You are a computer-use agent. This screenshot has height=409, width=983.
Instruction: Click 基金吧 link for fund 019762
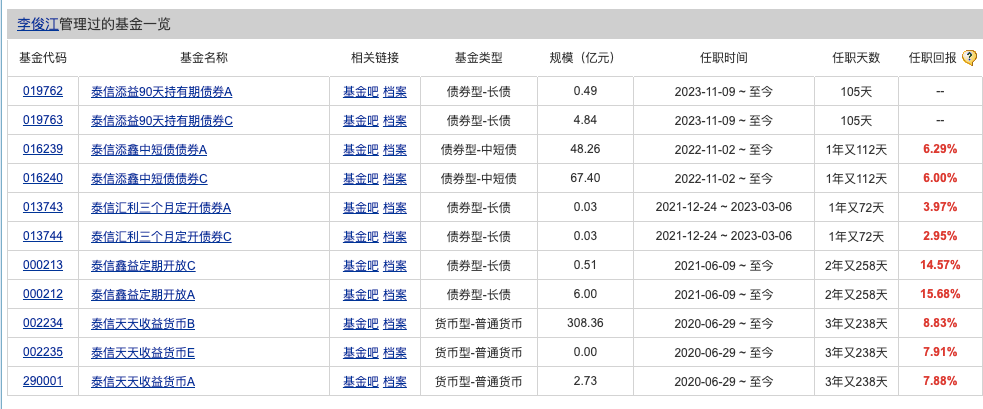pos(360,92)
